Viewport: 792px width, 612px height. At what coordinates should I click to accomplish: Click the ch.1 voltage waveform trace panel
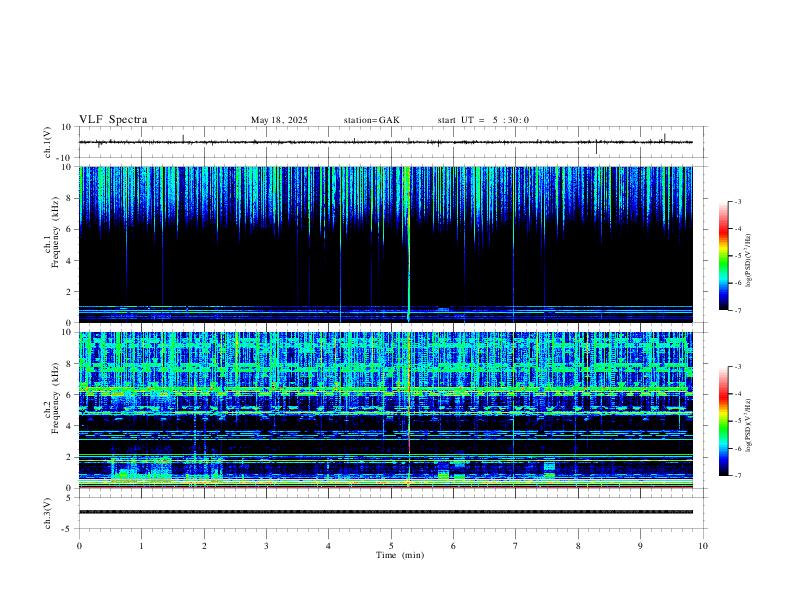click(391, 142)
